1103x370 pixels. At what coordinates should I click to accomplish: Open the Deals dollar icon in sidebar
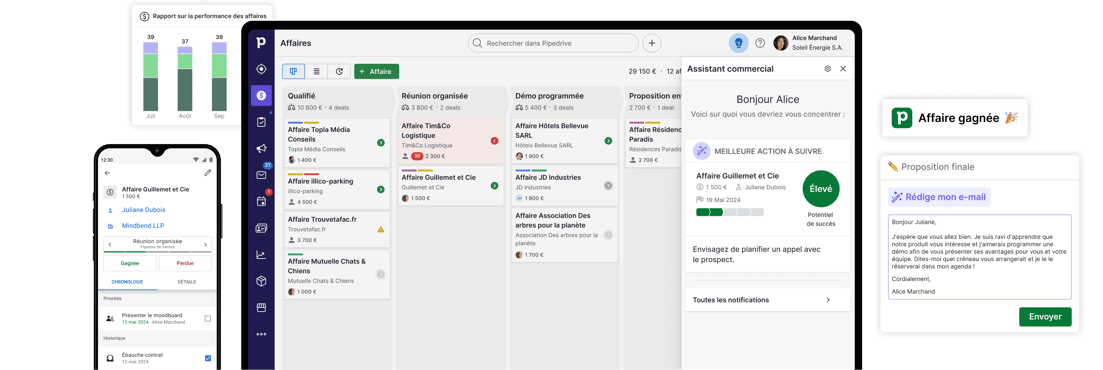click(261, 95)
